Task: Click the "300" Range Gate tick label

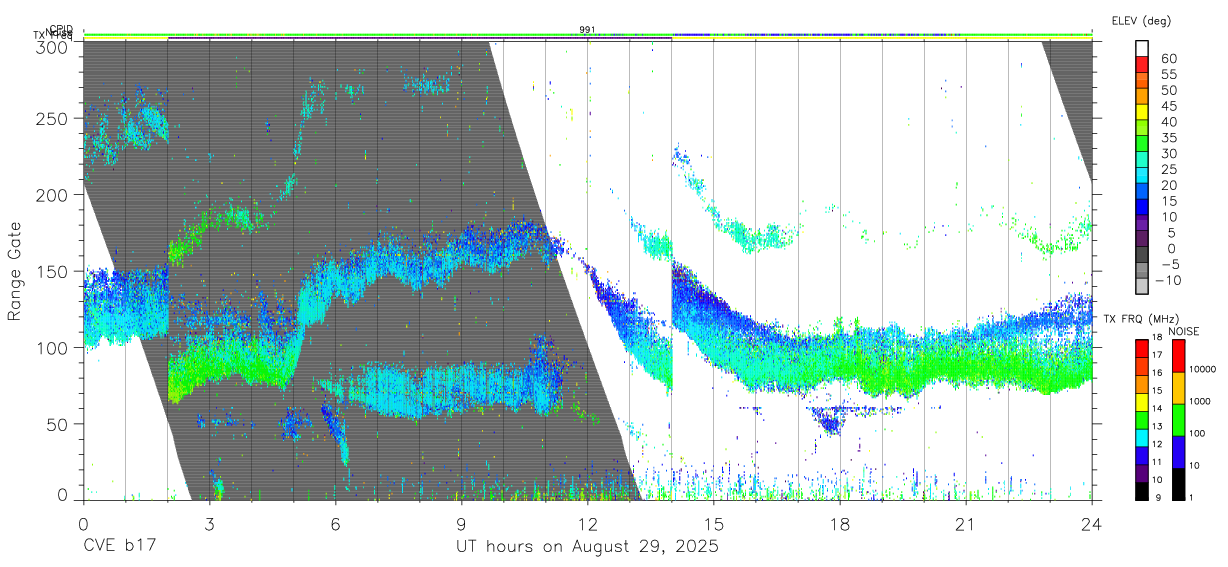Action: coord(51,47)
